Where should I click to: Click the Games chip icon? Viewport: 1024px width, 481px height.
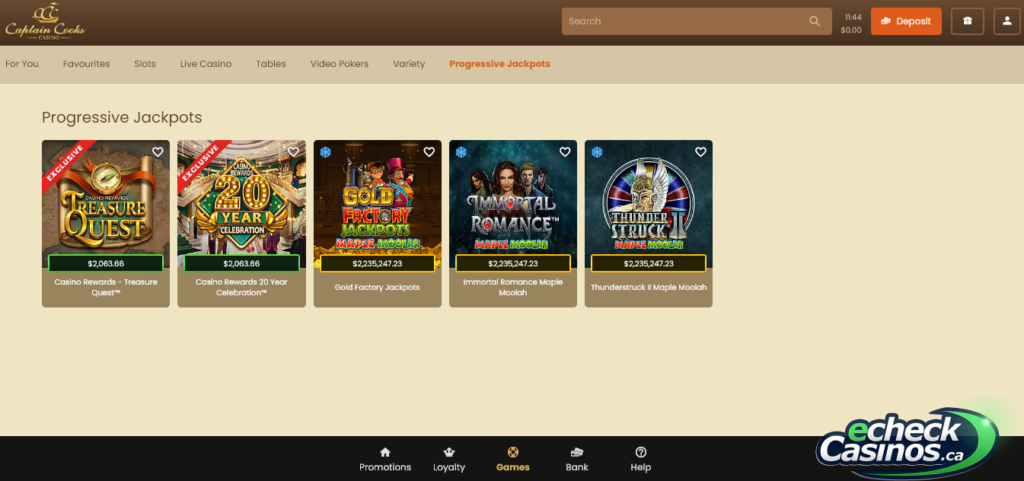click(x=513, y=452)
